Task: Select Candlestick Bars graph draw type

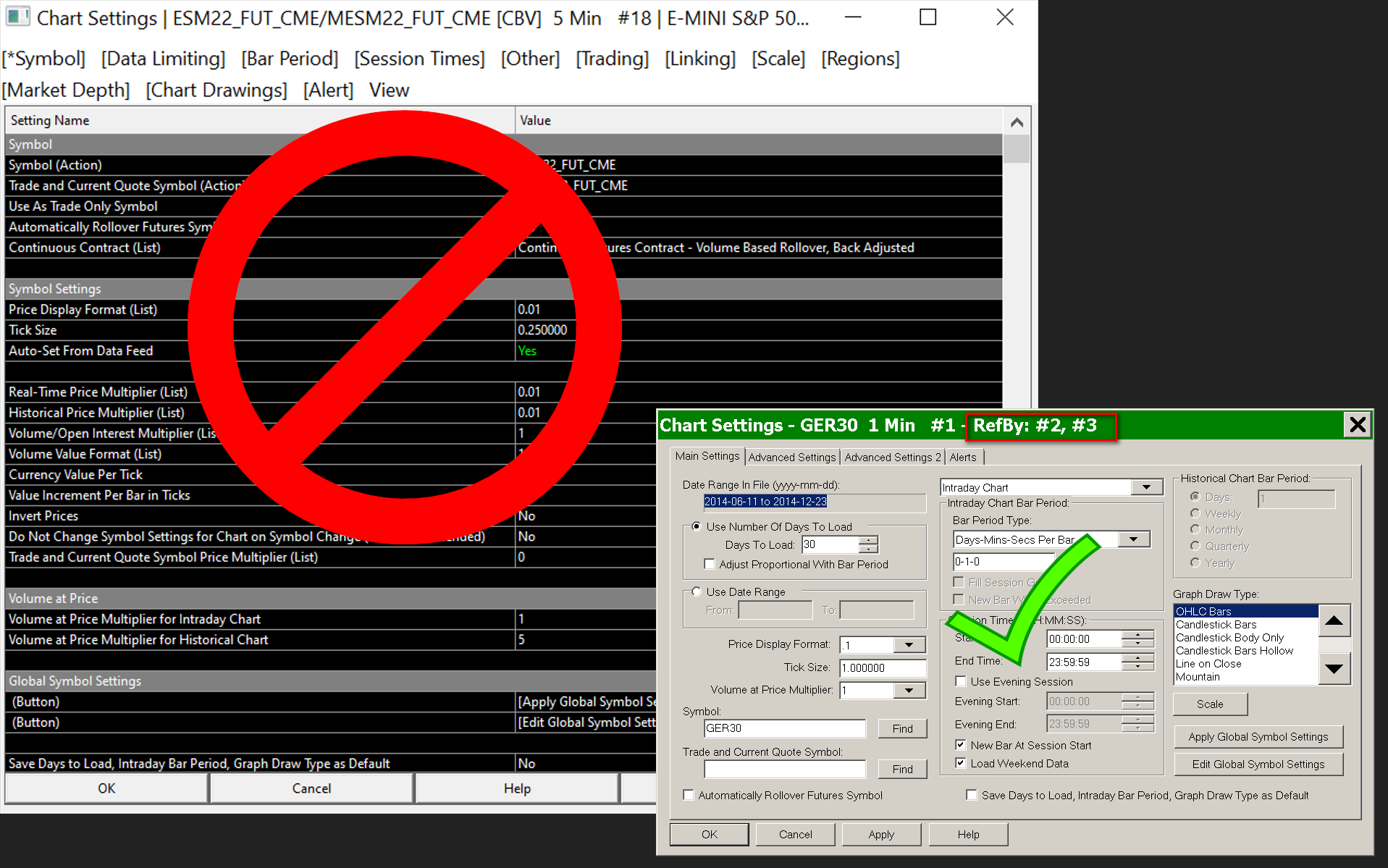Action: pos(1245,625)
